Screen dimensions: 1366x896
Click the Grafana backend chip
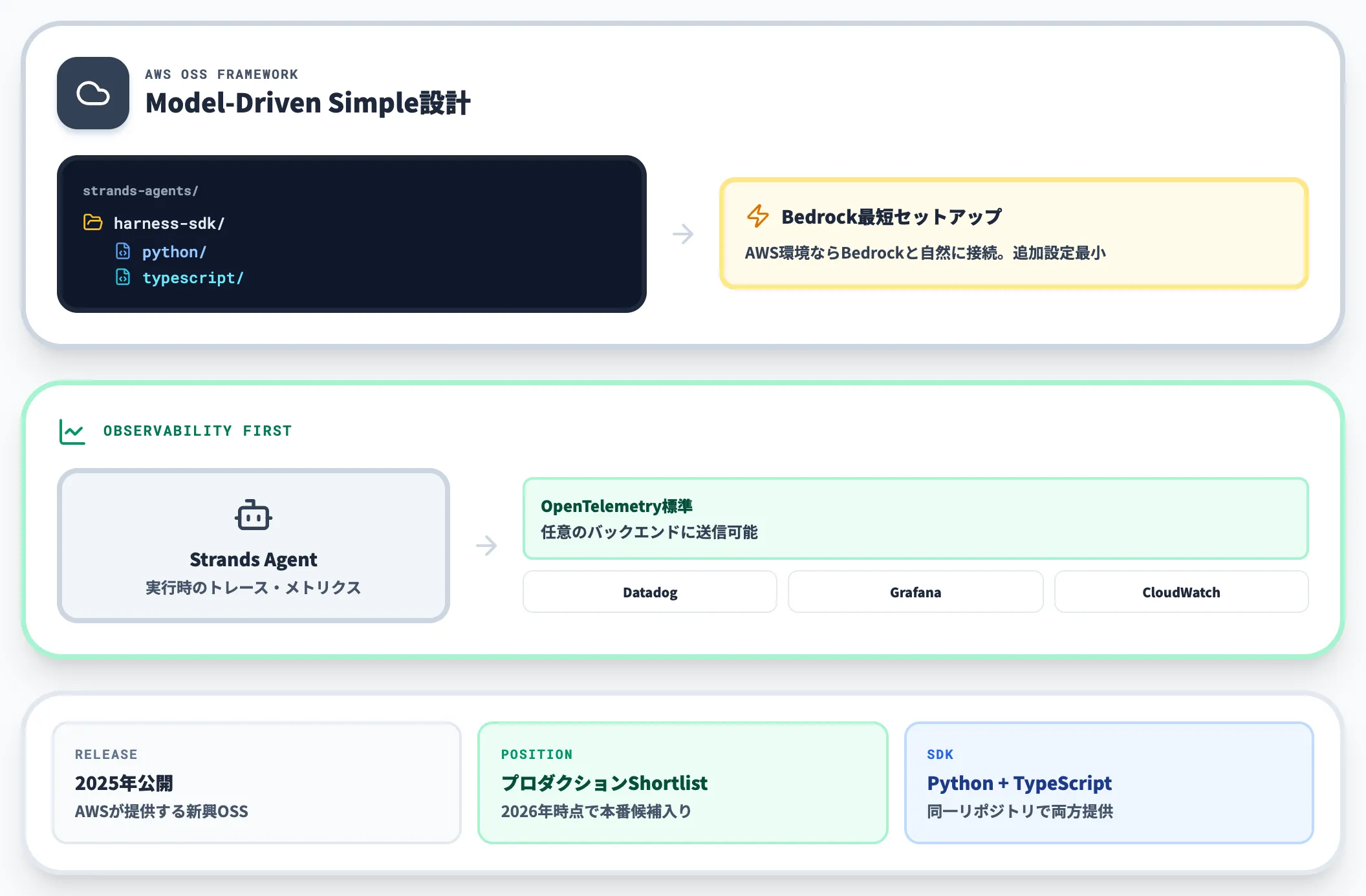pyautogui.click(x=916, y=592)
